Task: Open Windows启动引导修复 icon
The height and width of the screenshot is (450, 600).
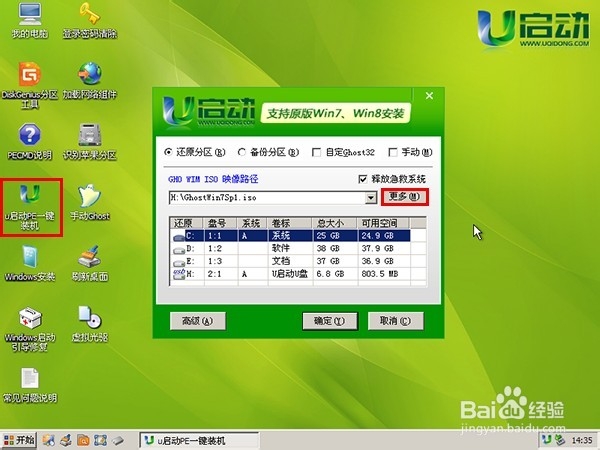Action: [x=30, y=329]
